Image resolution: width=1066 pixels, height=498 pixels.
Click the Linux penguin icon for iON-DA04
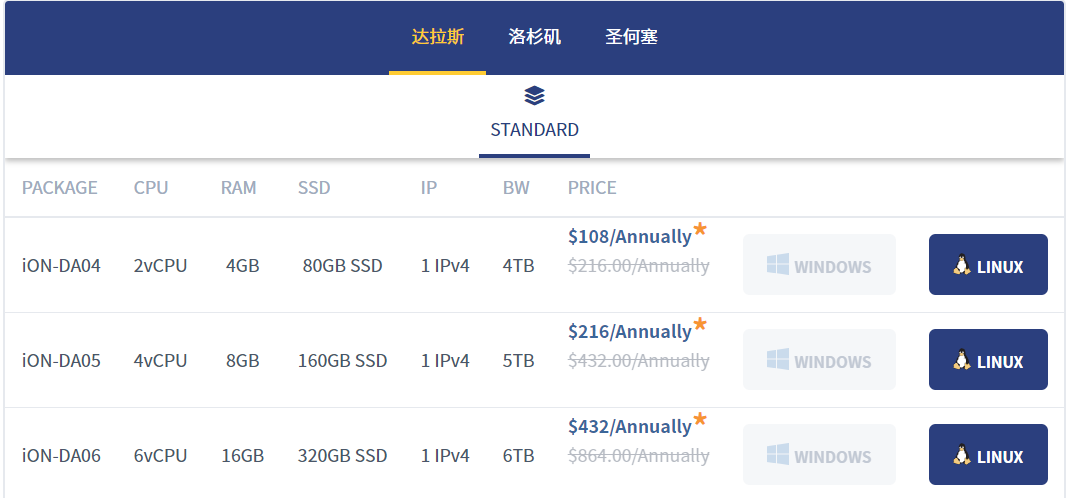[x=962, y=265]
